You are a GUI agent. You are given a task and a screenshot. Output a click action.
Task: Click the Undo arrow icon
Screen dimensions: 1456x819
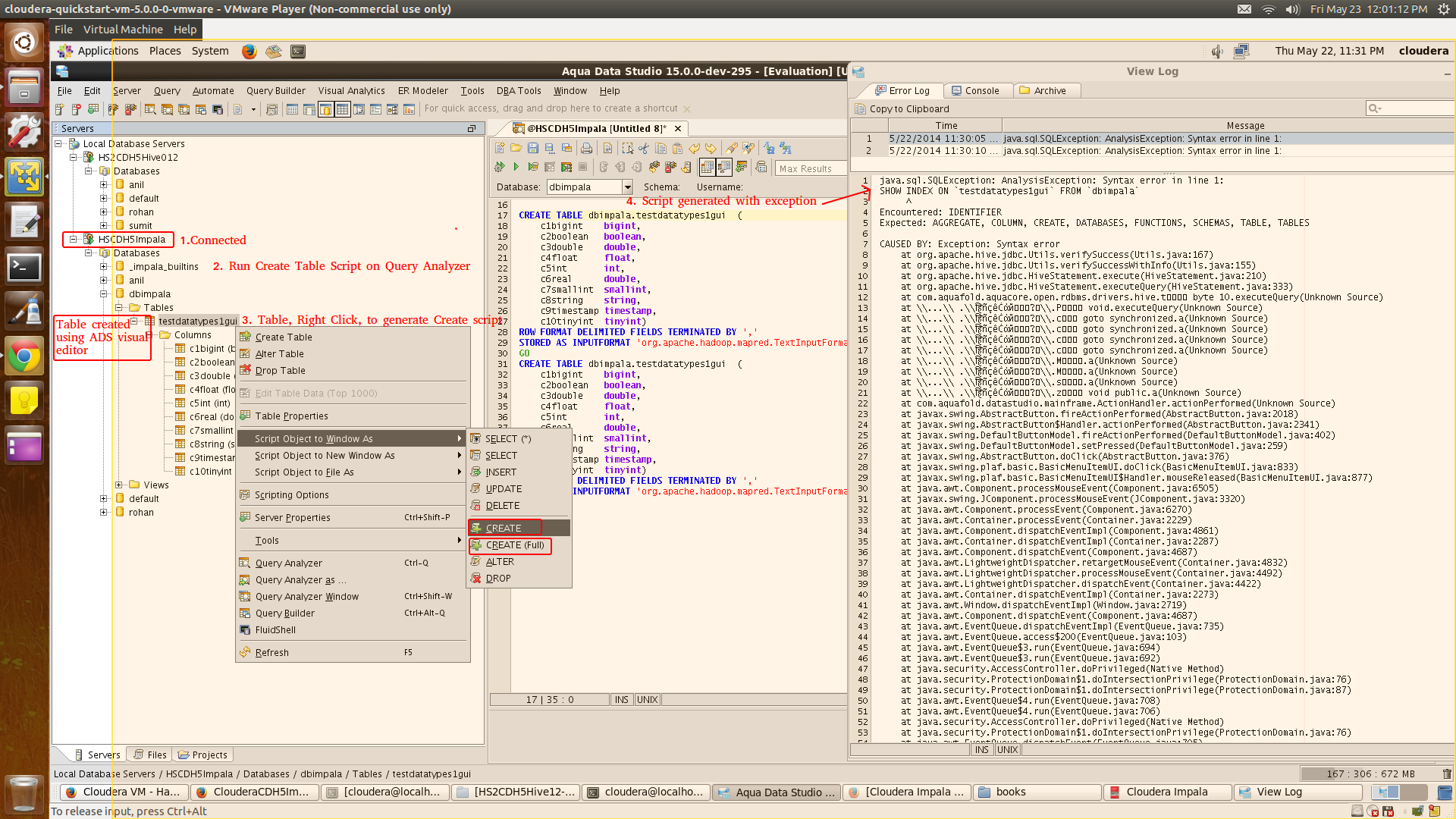pos(694,149)
